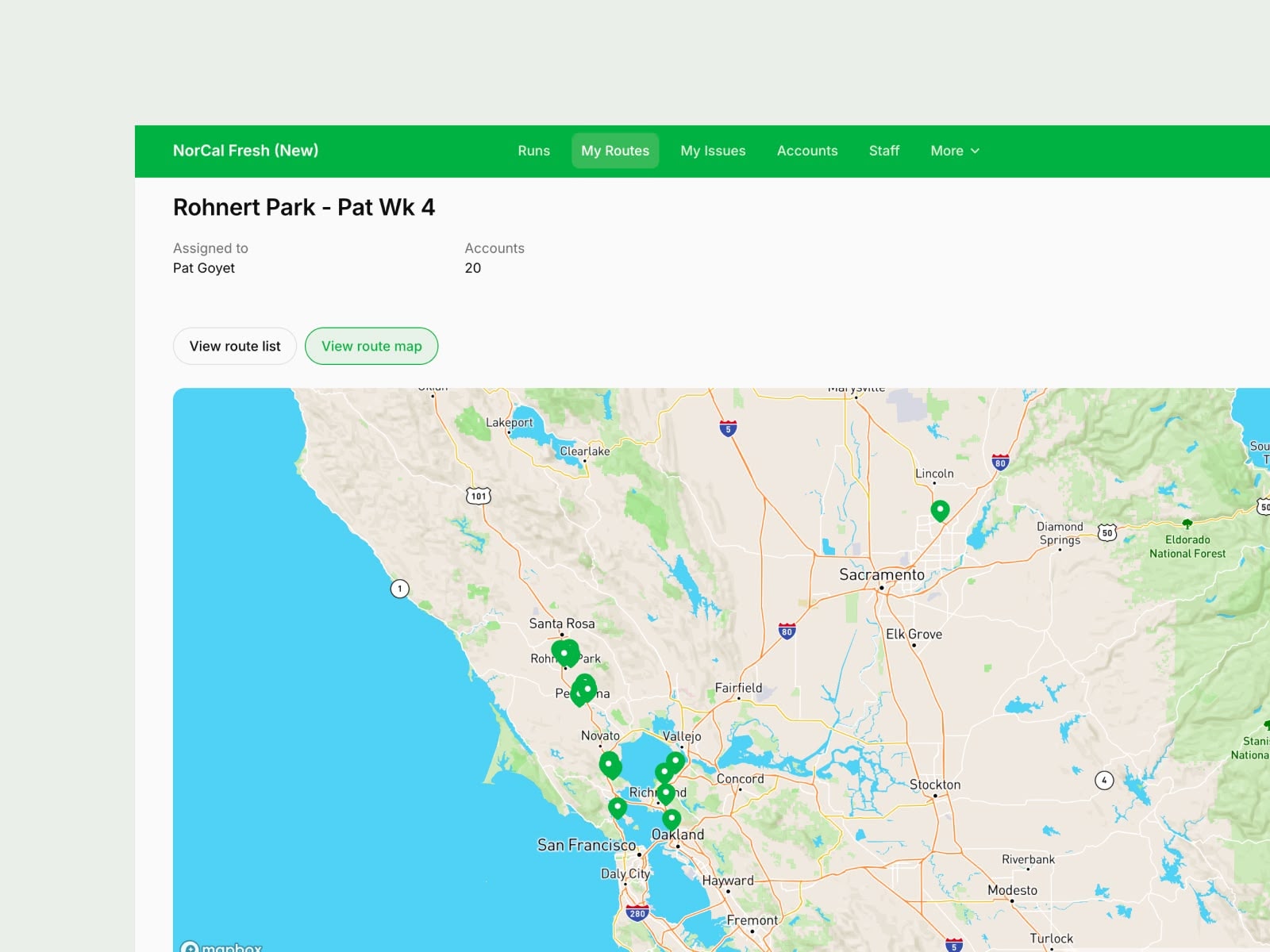Click the Interstate 280 shield below Daly City
Image resolution: width=1270 pixels, height=952 pixels.
coord(637,912)
